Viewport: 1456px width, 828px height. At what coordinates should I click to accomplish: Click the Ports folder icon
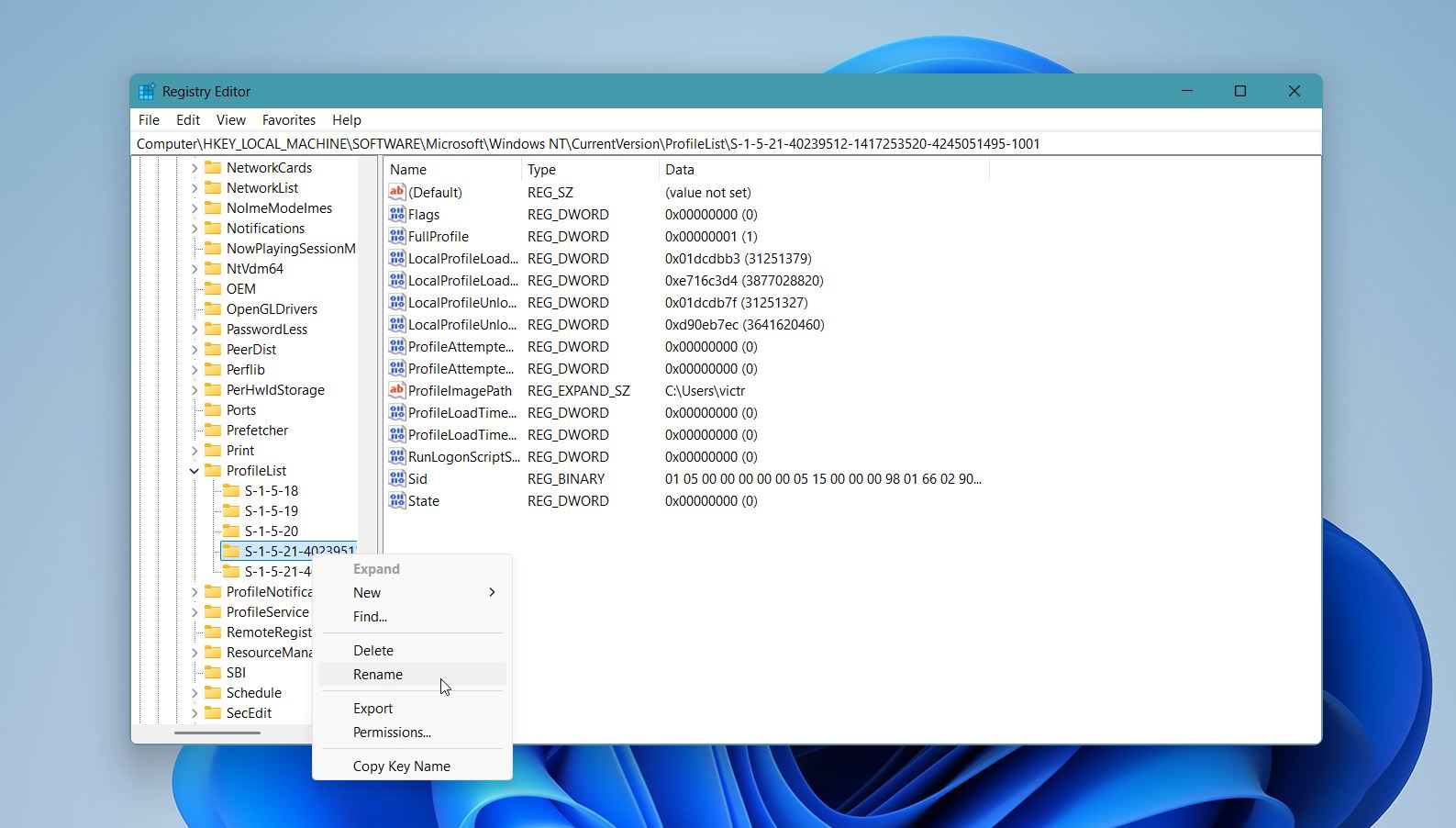pyautogui.click(x=213, y=409)
